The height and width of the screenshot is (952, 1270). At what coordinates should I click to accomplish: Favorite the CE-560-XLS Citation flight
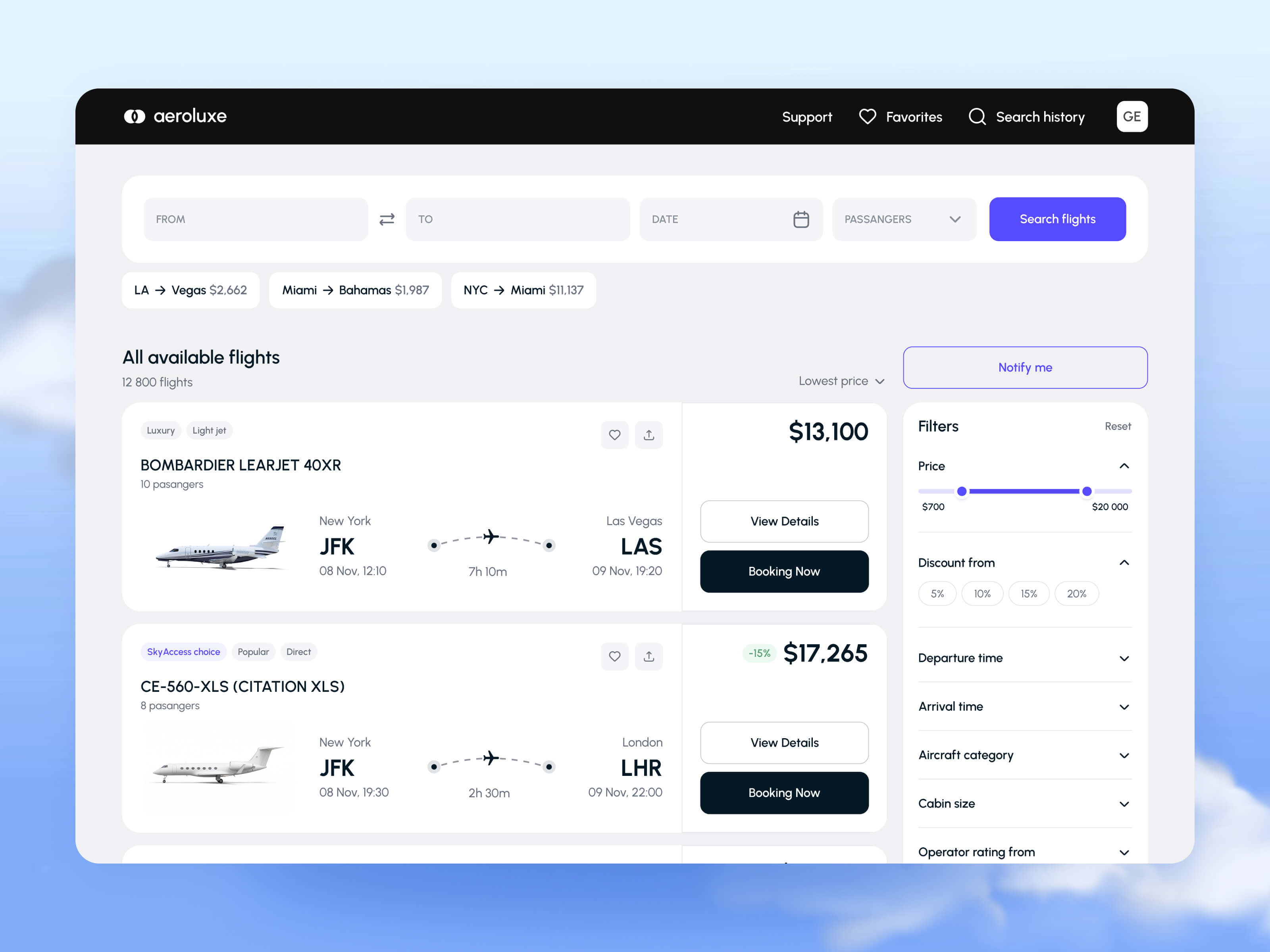pos(614,656)
